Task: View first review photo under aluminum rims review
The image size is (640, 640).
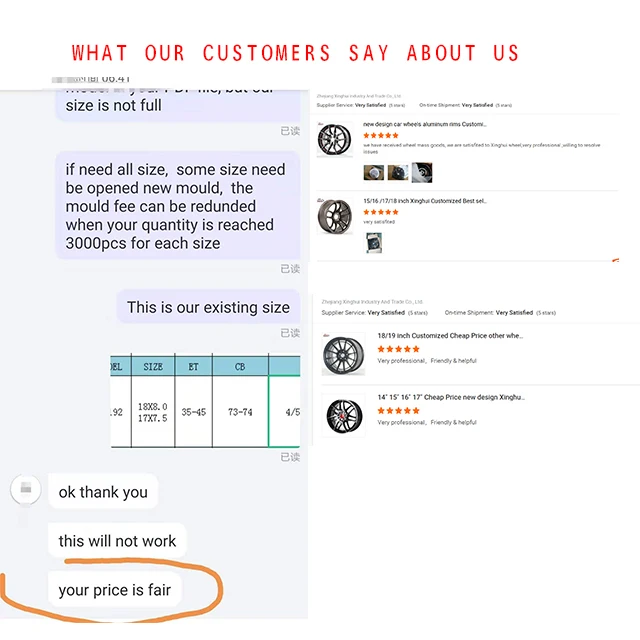Action: 373,172
